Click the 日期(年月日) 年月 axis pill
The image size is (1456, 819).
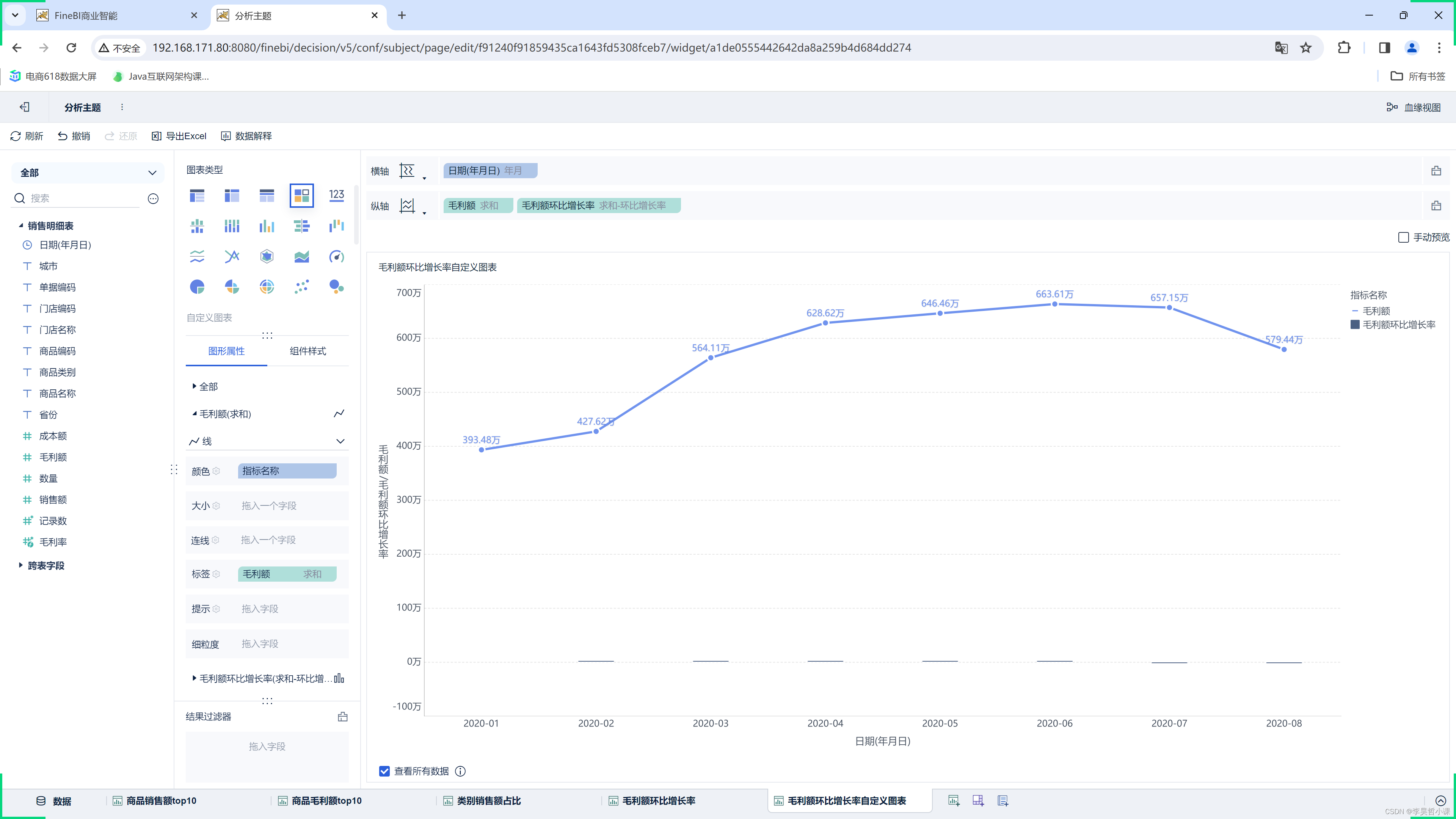point(490,171)
